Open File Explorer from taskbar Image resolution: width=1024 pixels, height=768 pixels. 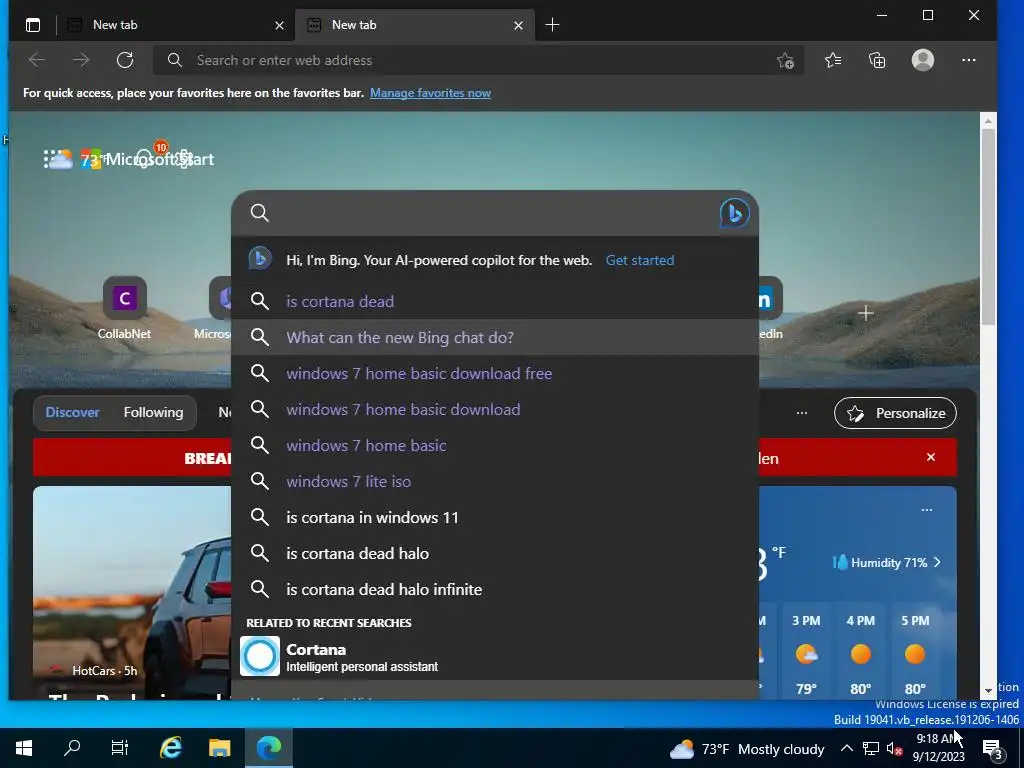click(219, 748)
